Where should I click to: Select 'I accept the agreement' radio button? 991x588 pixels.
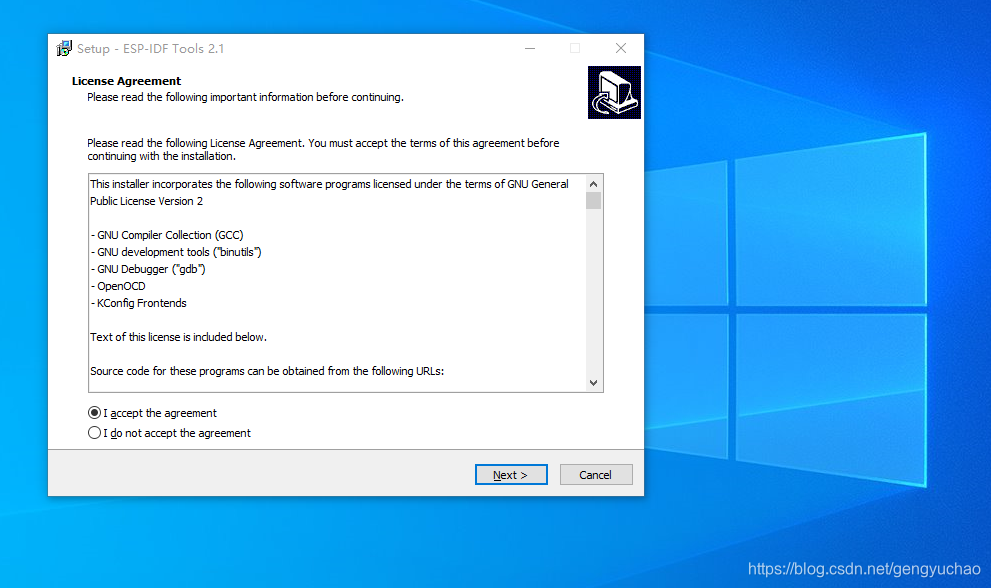click(94, 413)
